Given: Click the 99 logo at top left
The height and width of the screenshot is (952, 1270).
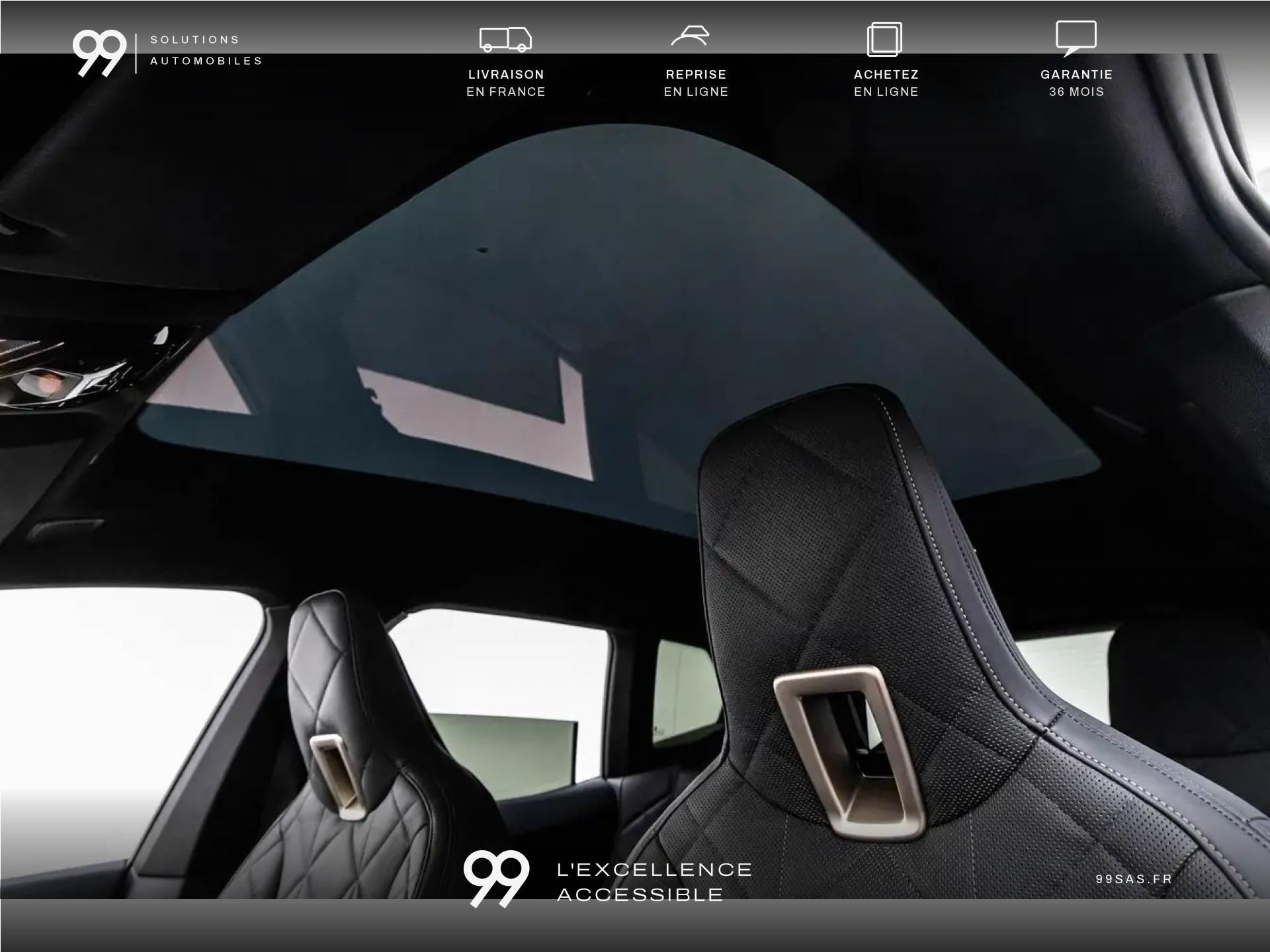Looking at the screenshot, I should point(99,54).
